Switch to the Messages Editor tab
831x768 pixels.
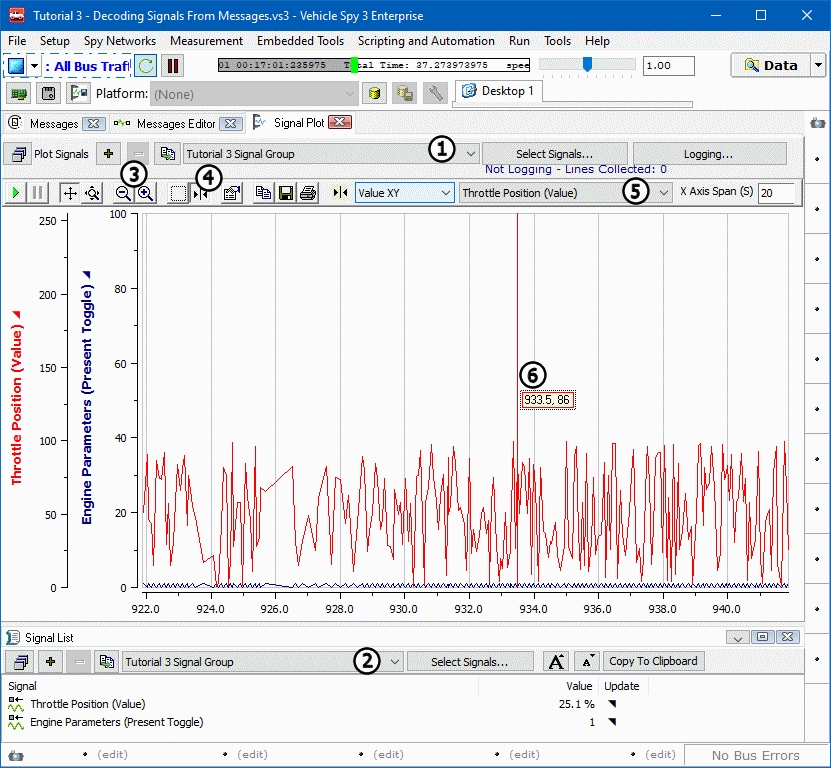175,124
